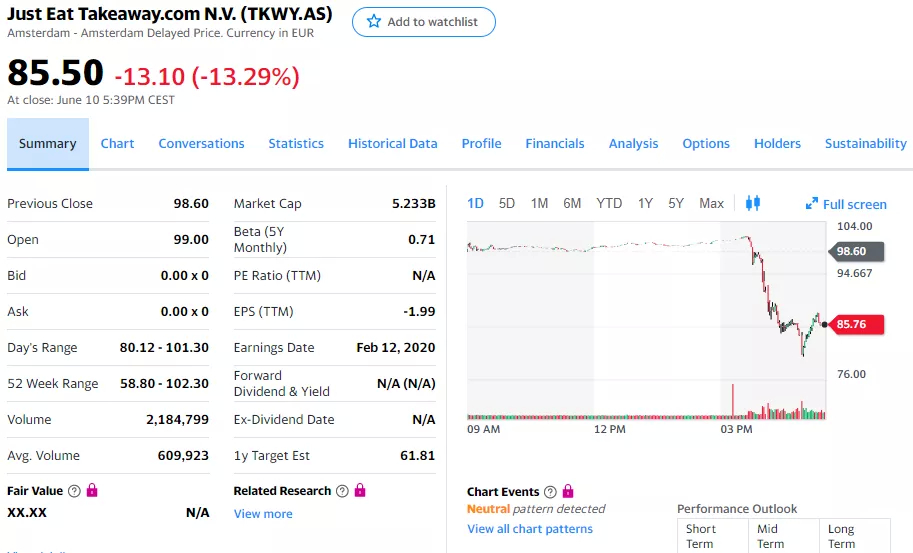Open the Options tab
Screen dimensions: 913x553
(706, 144)
